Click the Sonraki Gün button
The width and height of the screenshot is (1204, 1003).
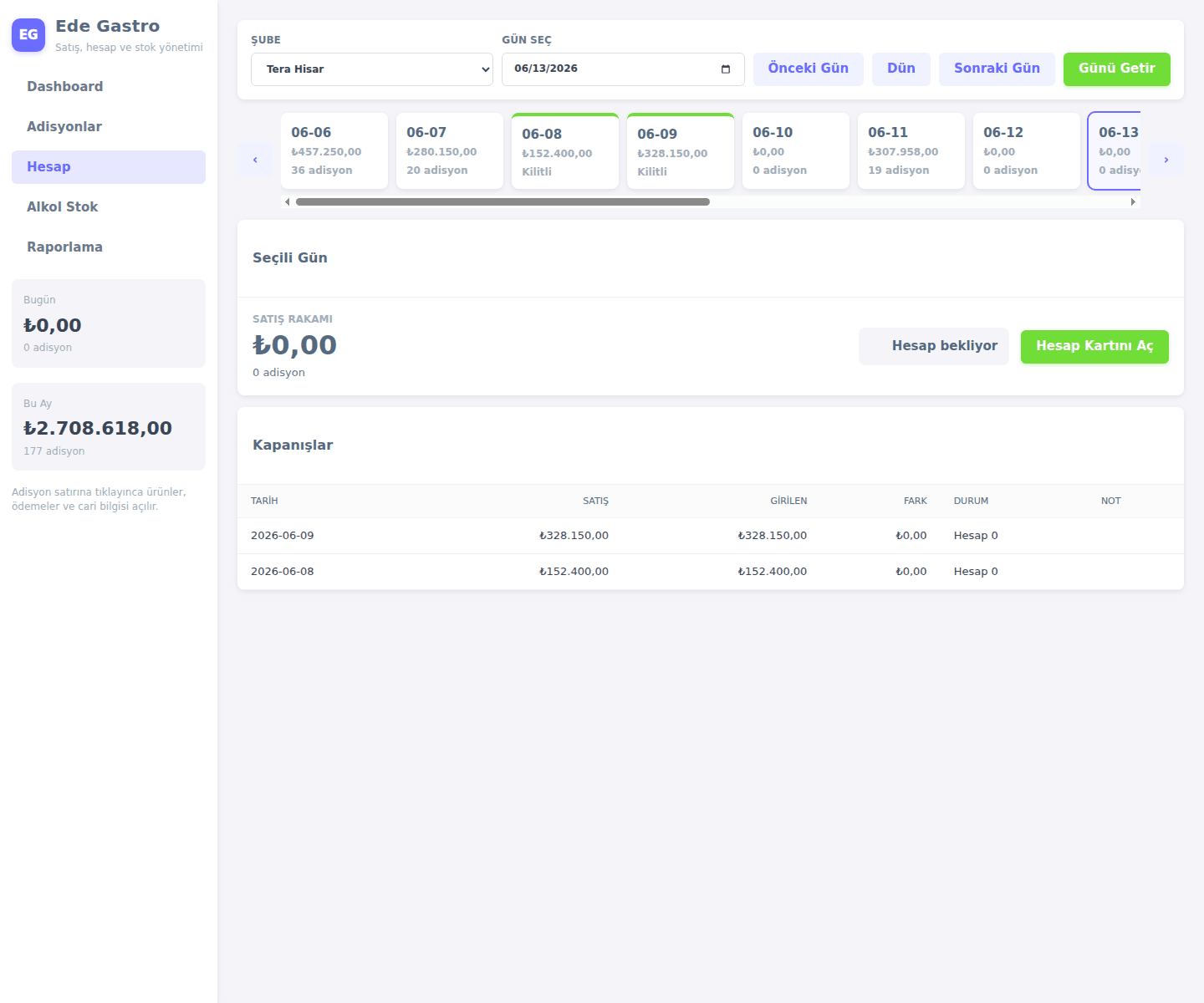pos(997,69)
